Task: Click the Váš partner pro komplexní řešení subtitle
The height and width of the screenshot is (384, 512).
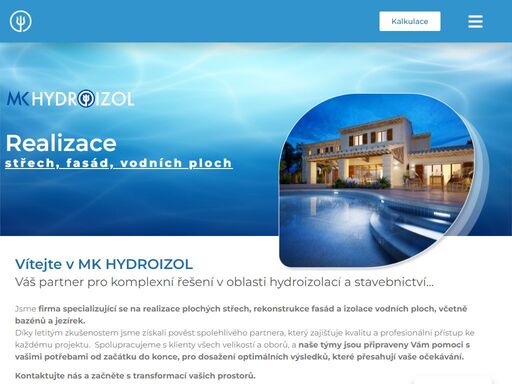Action: tap(224, 282)
